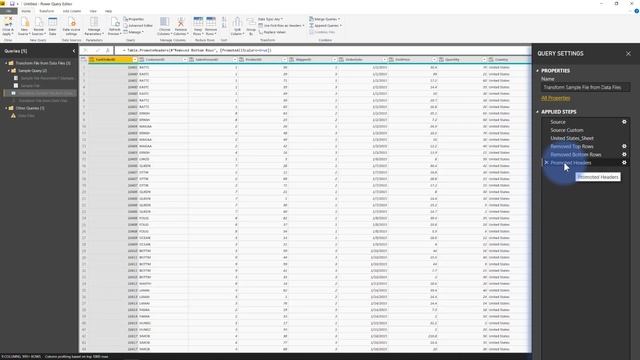Switch to the Add Column tab
The height and width of the screenshot is (360, 640).
[71, 11]
